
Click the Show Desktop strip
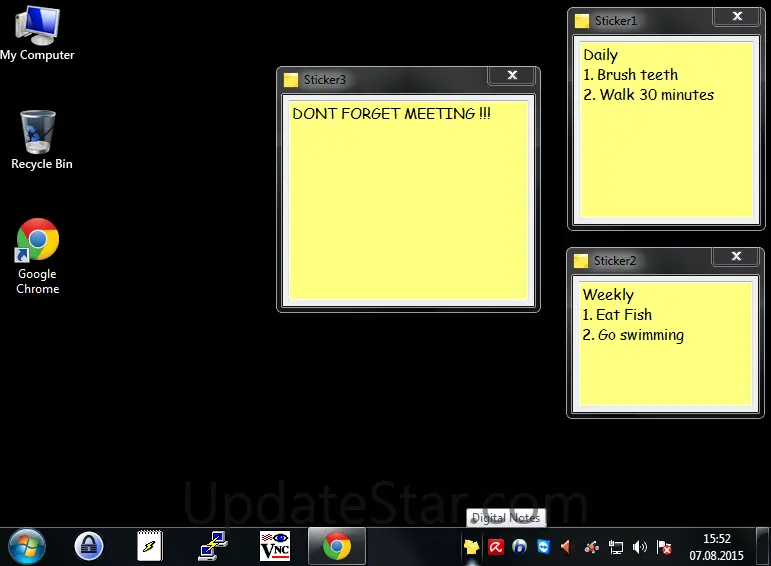click(x=763, y=546)
